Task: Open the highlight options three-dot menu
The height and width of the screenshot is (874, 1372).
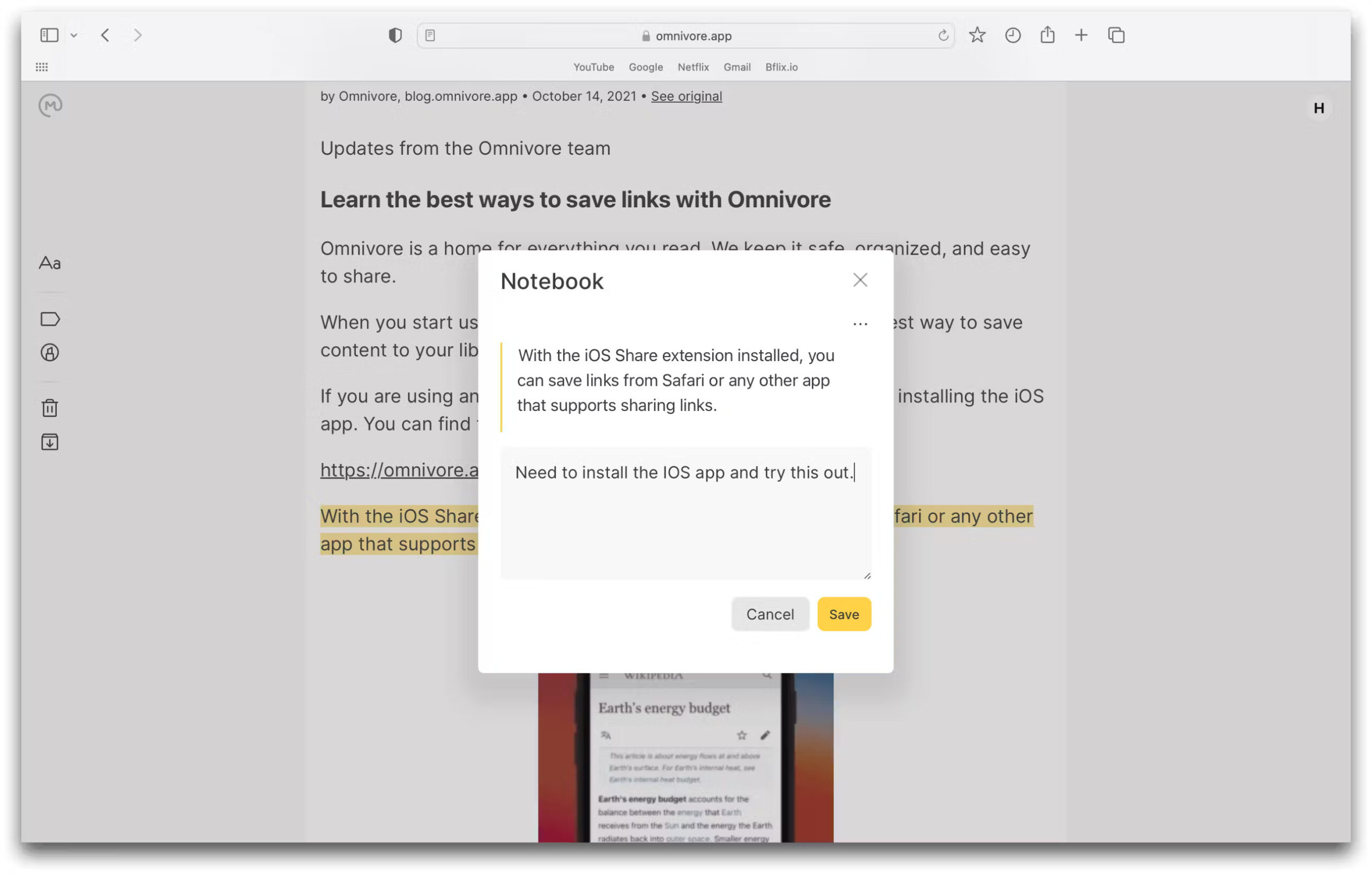Action: pyautogui.click(x=860, y=324)
